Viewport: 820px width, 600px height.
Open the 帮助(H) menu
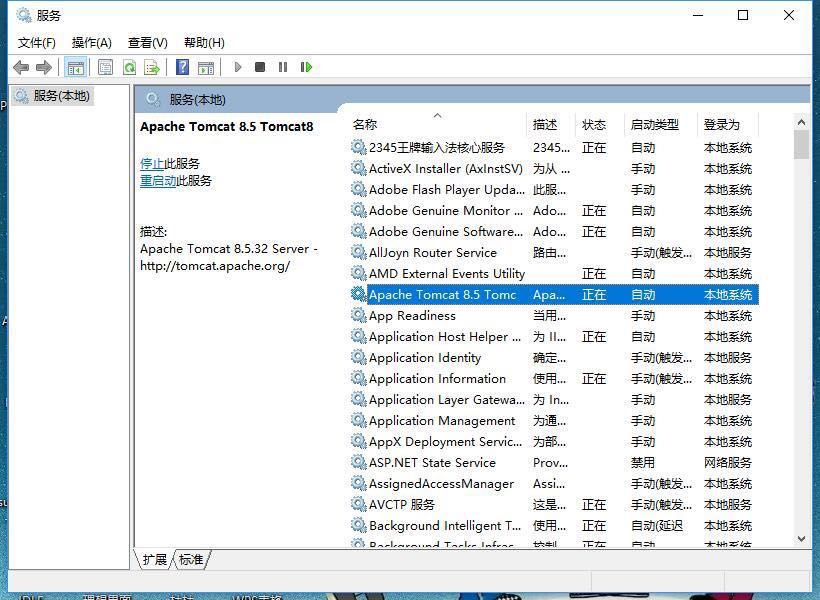(204, 42)
